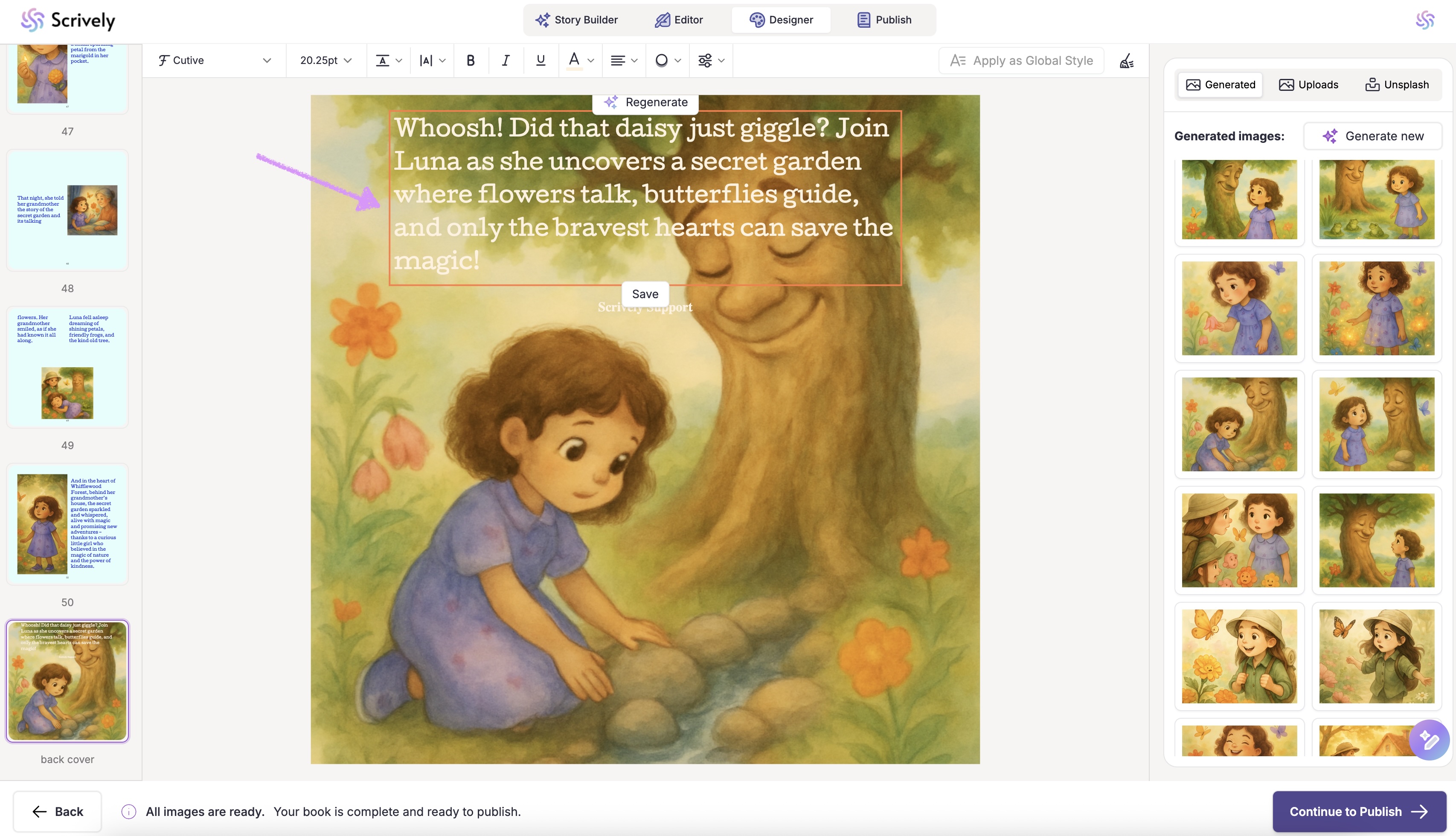Open the Unsplash images tab

(1396, 85)
